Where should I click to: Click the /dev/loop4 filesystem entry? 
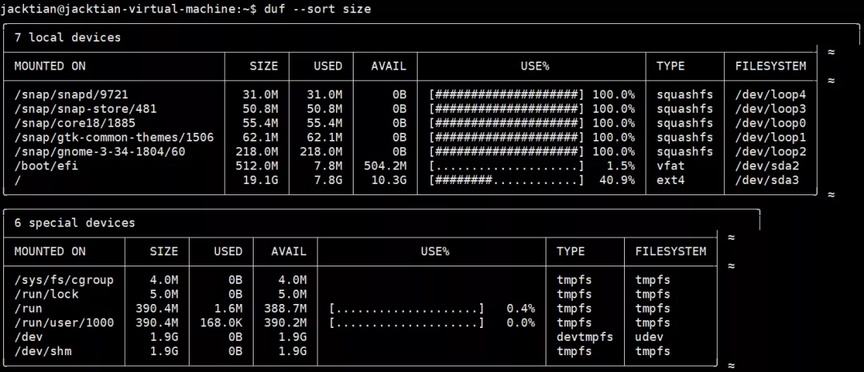[x=770, y=95]
